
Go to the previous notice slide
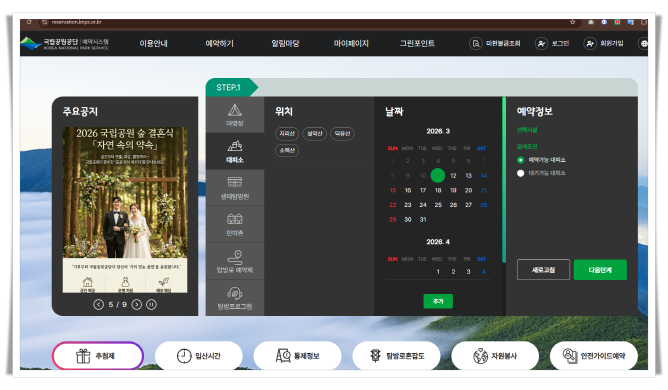98,304
